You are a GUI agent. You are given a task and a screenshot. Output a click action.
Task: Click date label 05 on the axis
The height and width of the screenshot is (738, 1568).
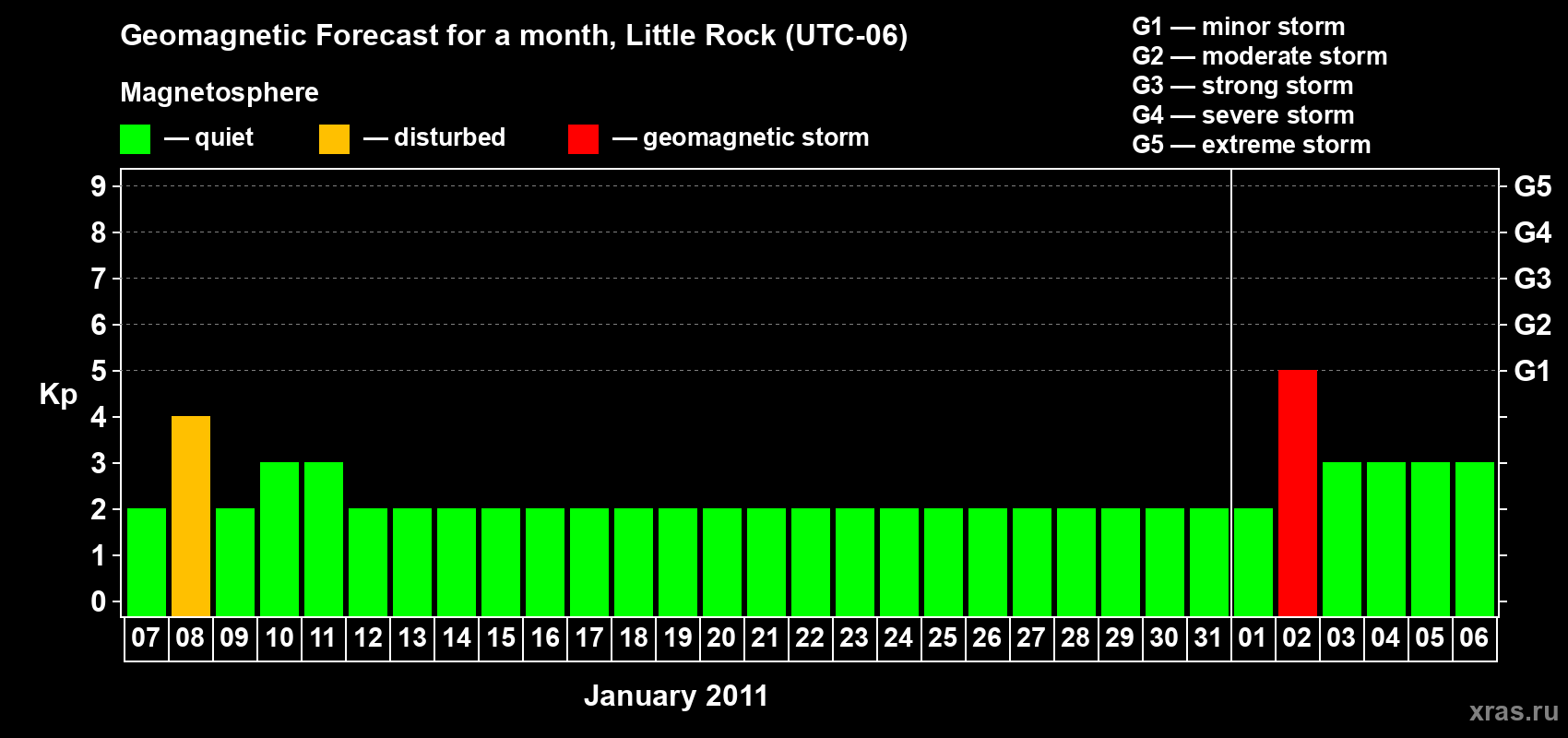(1430, 637)
